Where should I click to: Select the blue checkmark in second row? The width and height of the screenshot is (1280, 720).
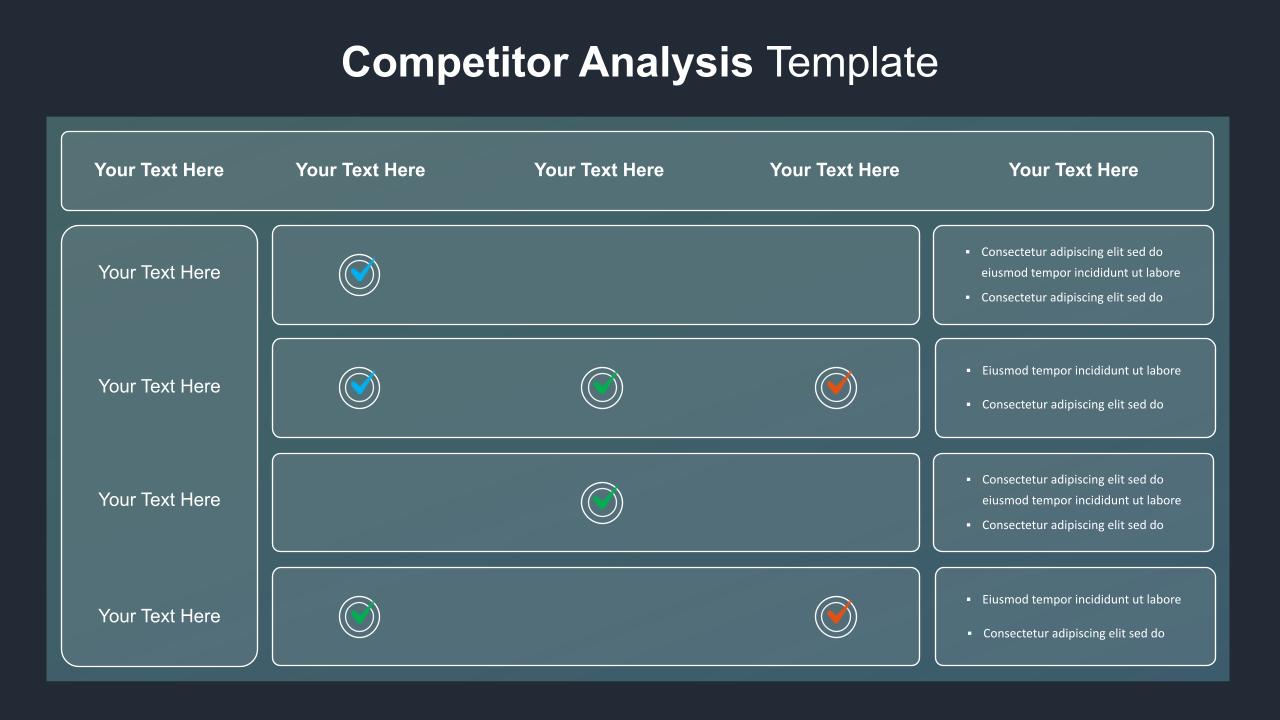pos(360,387)
